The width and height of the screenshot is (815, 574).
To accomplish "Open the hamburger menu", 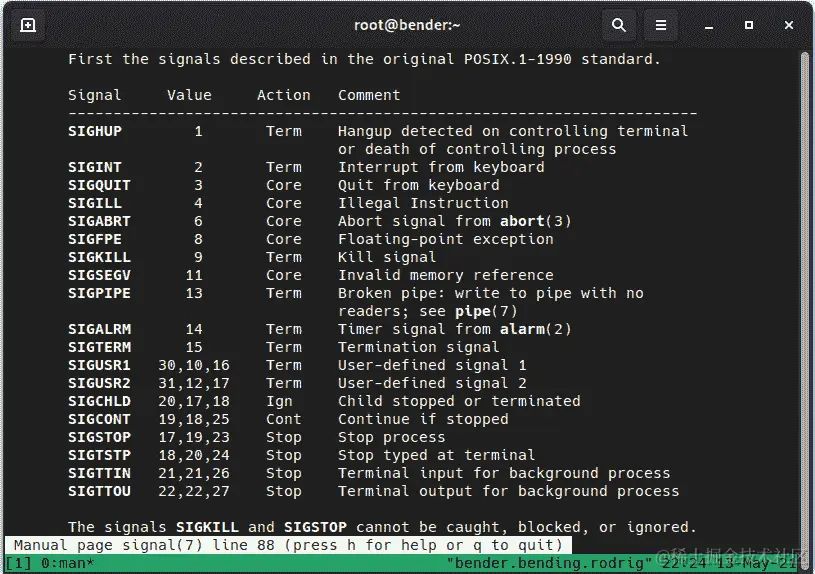I will pos(661,25).
